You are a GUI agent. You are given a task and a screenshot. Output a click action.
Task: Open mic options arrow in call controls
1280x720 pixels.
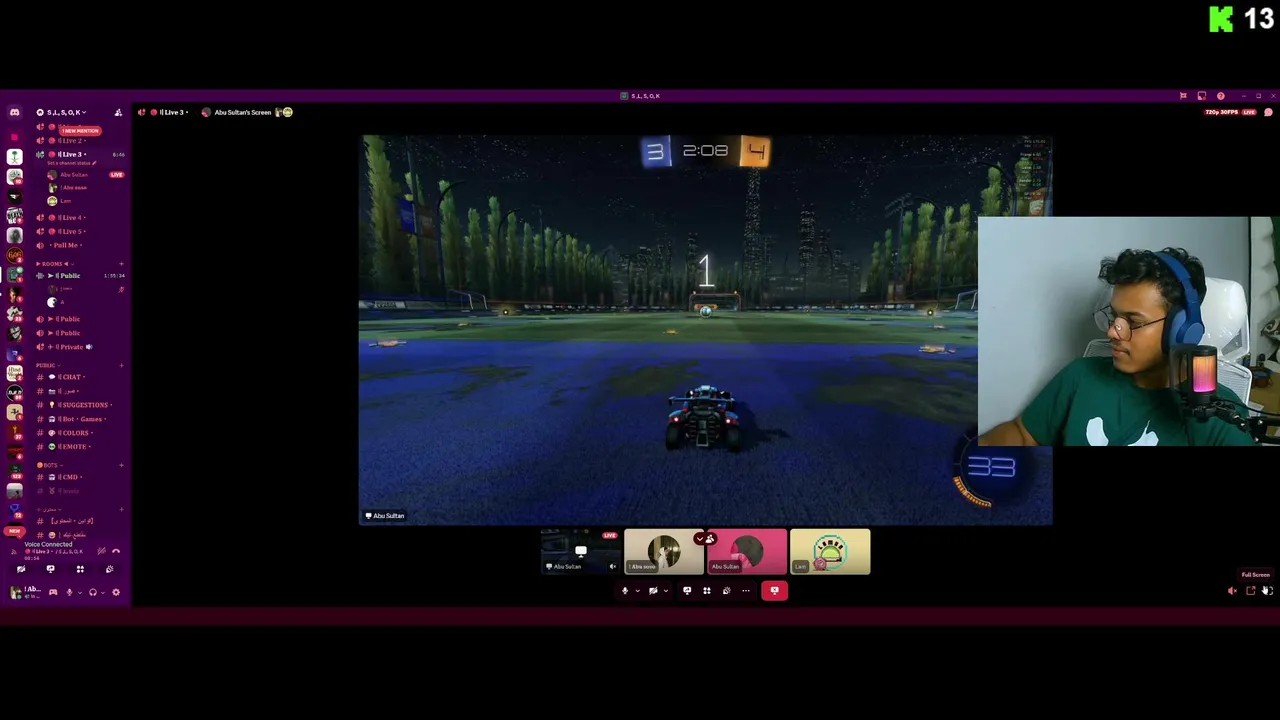pos(638,590)
